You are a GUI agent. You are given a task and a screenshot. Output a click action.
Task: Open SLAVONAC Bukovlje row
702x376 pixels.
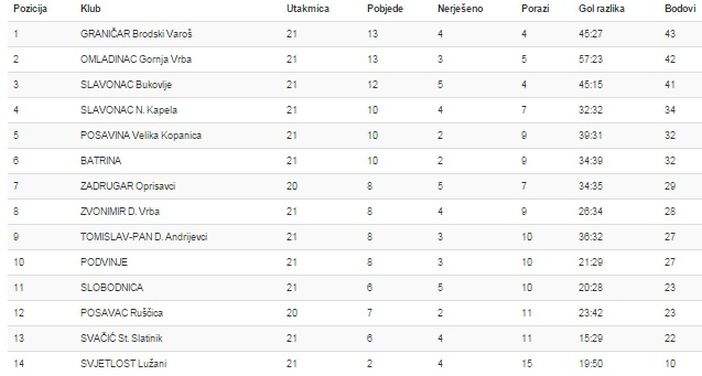[x=355, y=85]
